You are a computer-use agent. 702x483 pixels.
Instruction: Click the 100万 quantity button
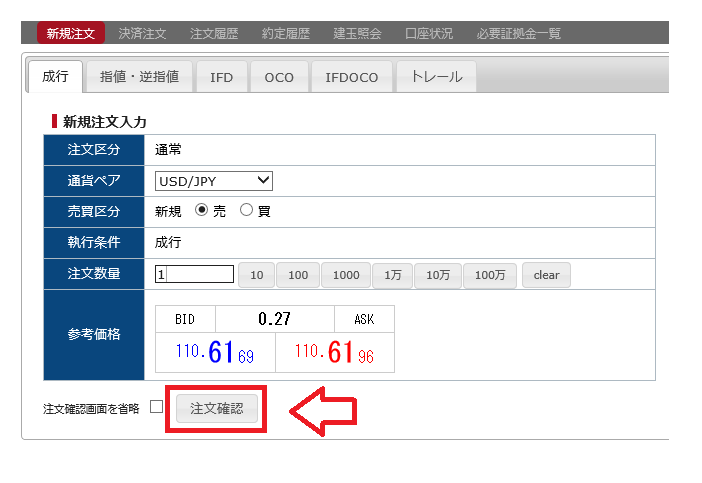point(490,275)
